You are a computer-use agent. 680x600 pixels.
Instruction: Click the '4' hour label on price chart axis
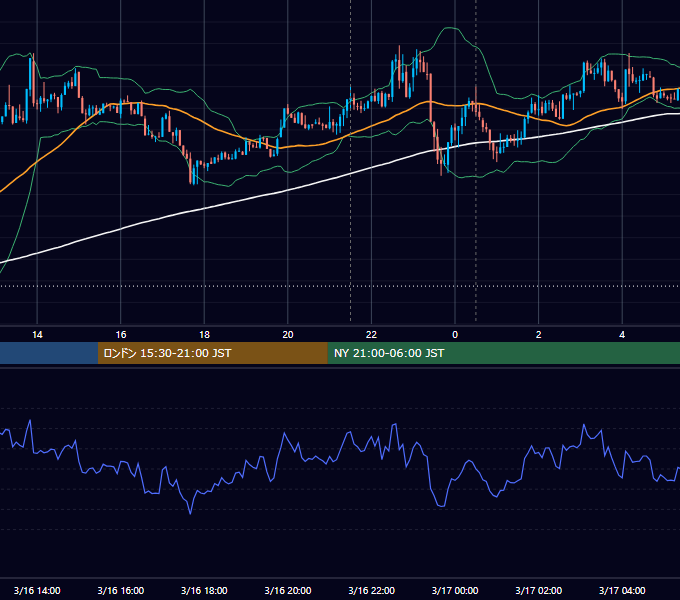pyautogui.click(x=622, y=335)
